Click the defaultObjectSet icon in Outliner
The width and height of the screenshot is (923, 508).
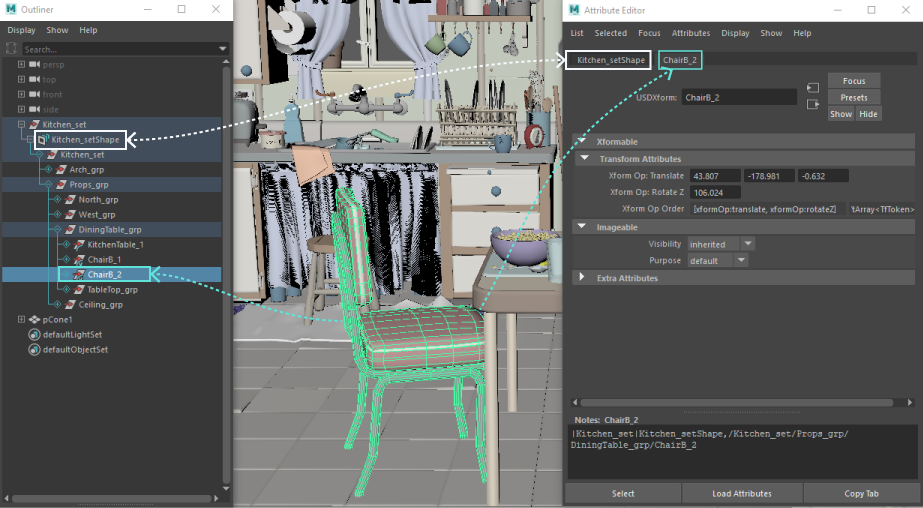click(34, 350)
